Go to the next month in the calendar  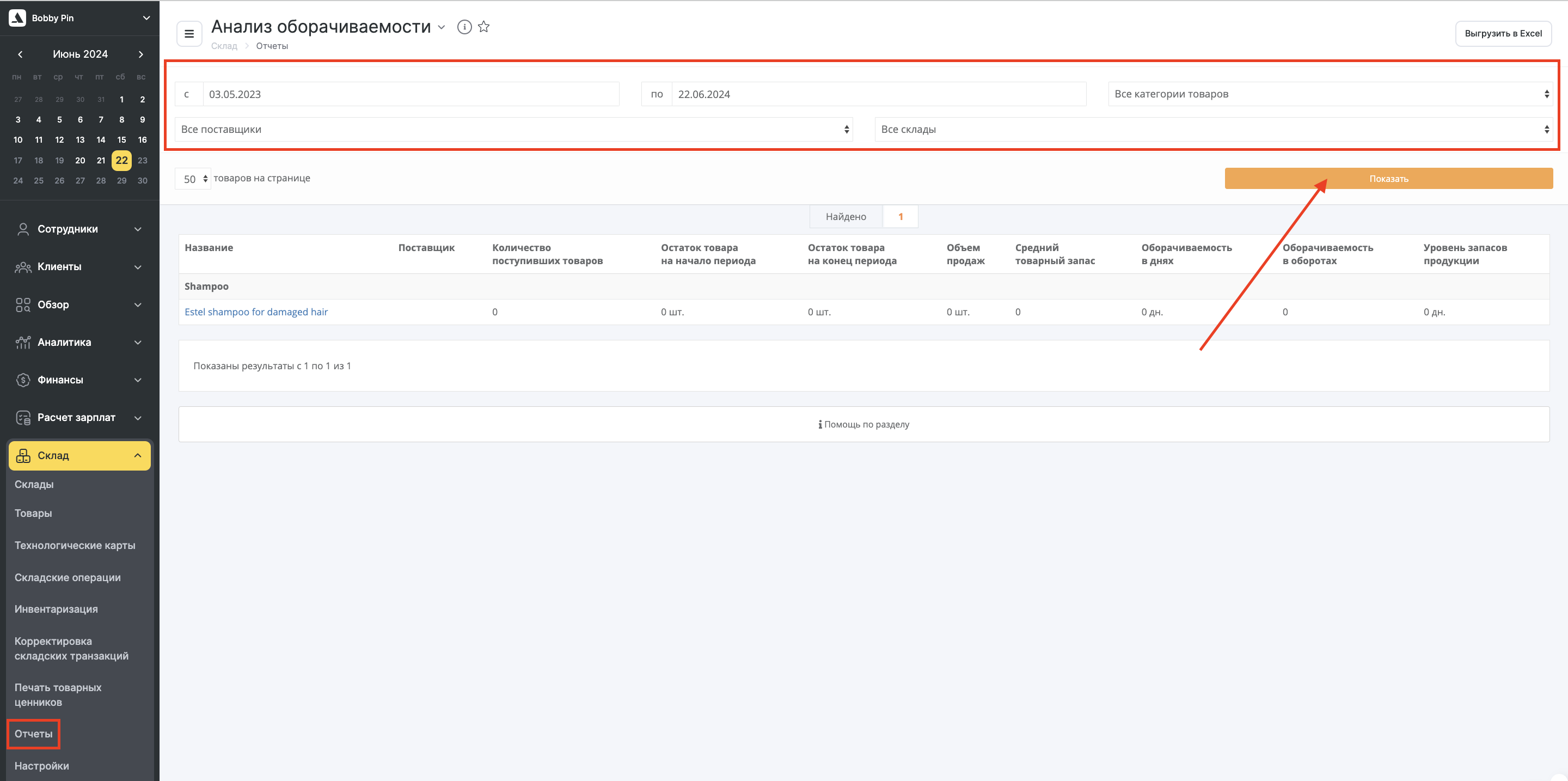[140, 54]
